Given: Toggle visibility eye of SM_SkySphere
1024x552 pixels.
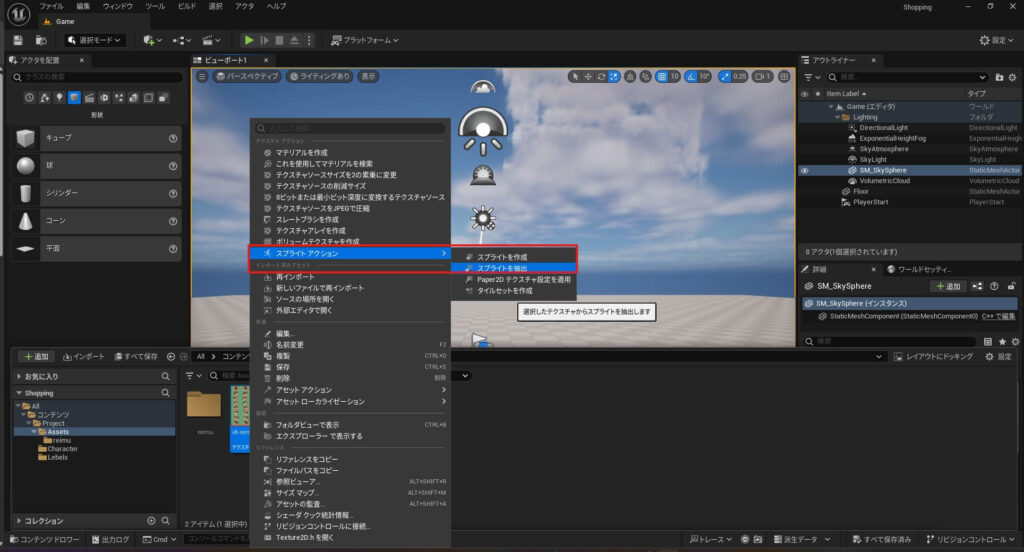Looking at the screenshot, I should [x=805, y=170].
